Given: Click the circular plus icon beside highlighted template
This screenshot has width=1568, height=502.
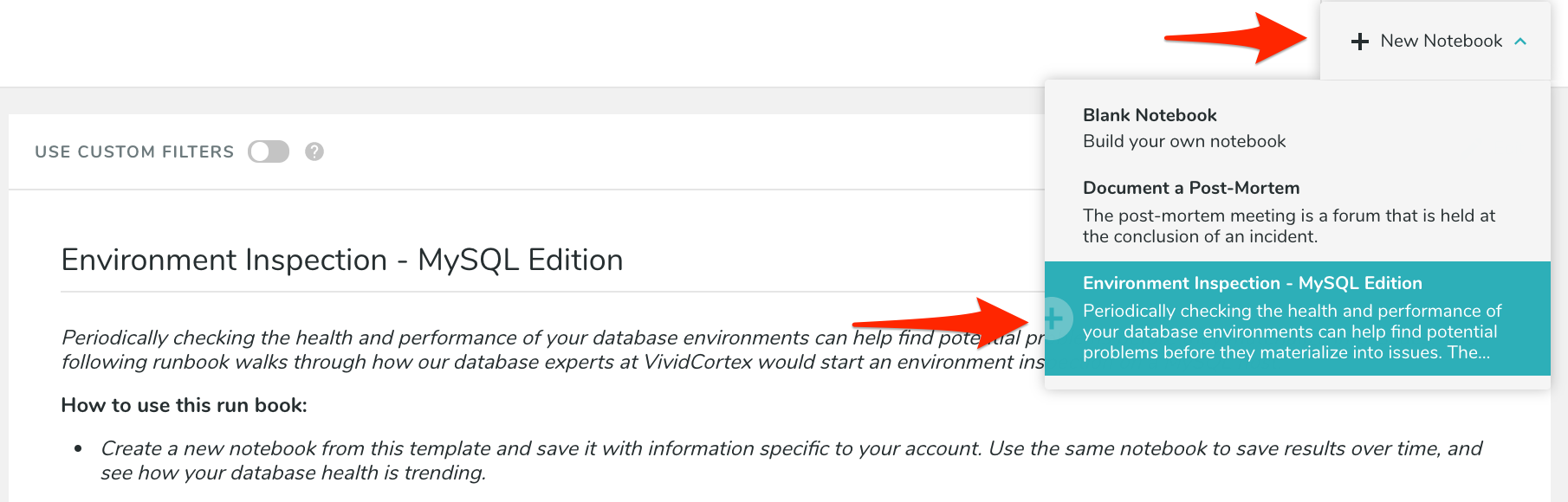Looking at the screenshot, I should point(1054,319).
